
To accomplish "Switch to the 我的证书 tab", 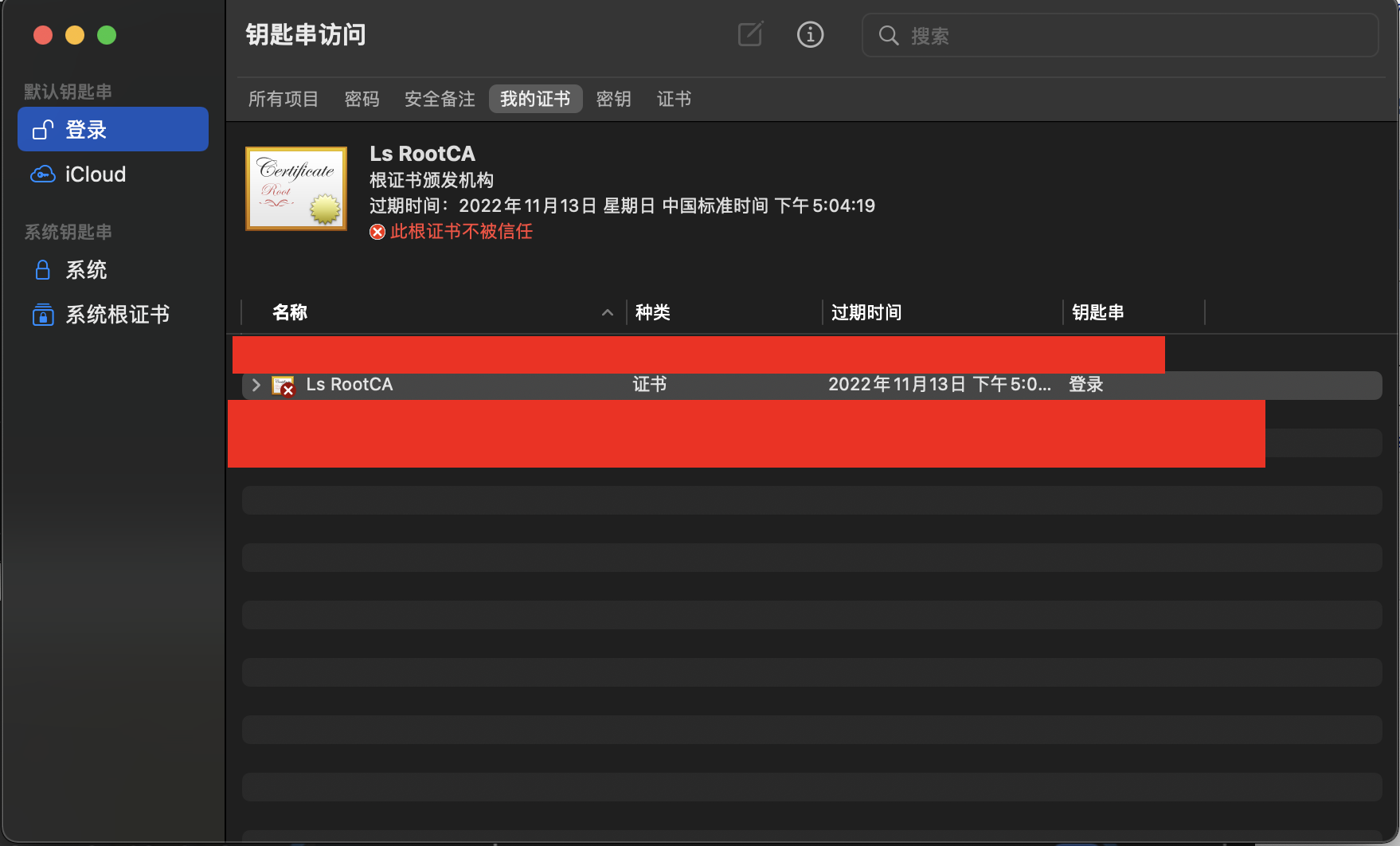I will [x=535, y=99].
